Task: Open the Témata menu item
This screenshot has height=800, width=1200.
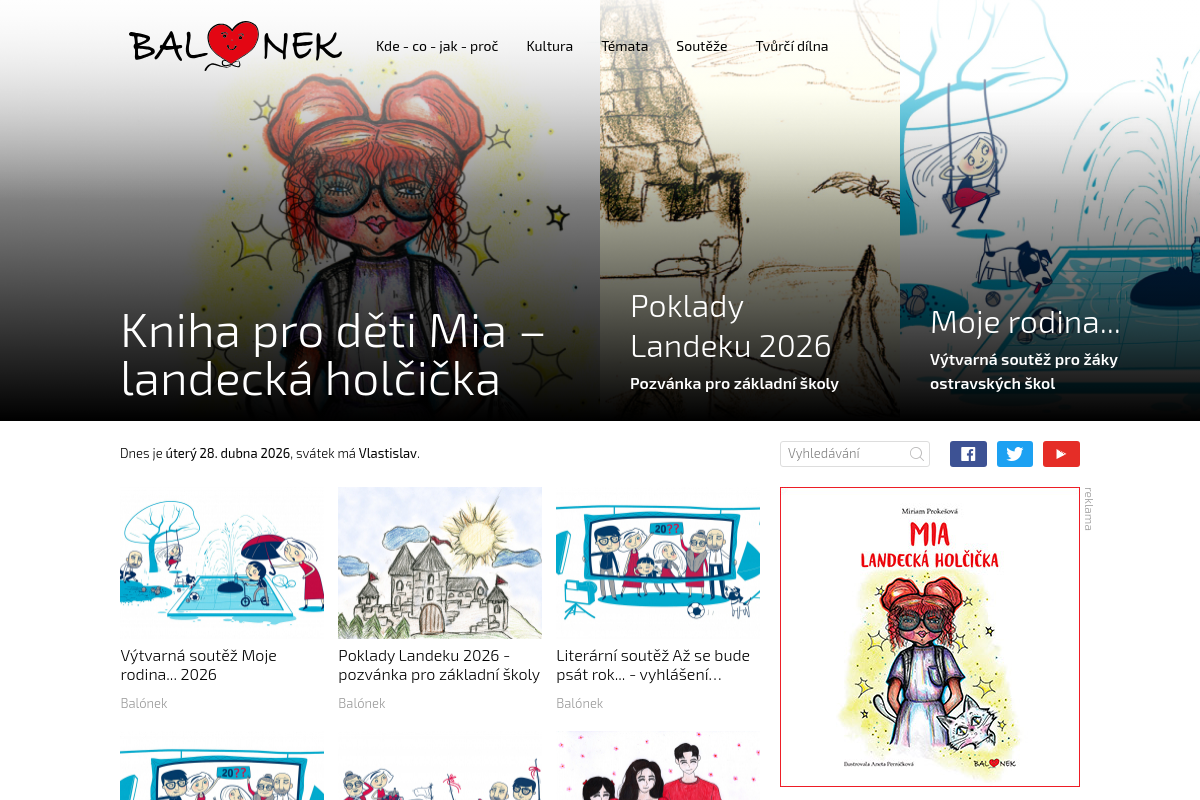Action: point(625,46)
